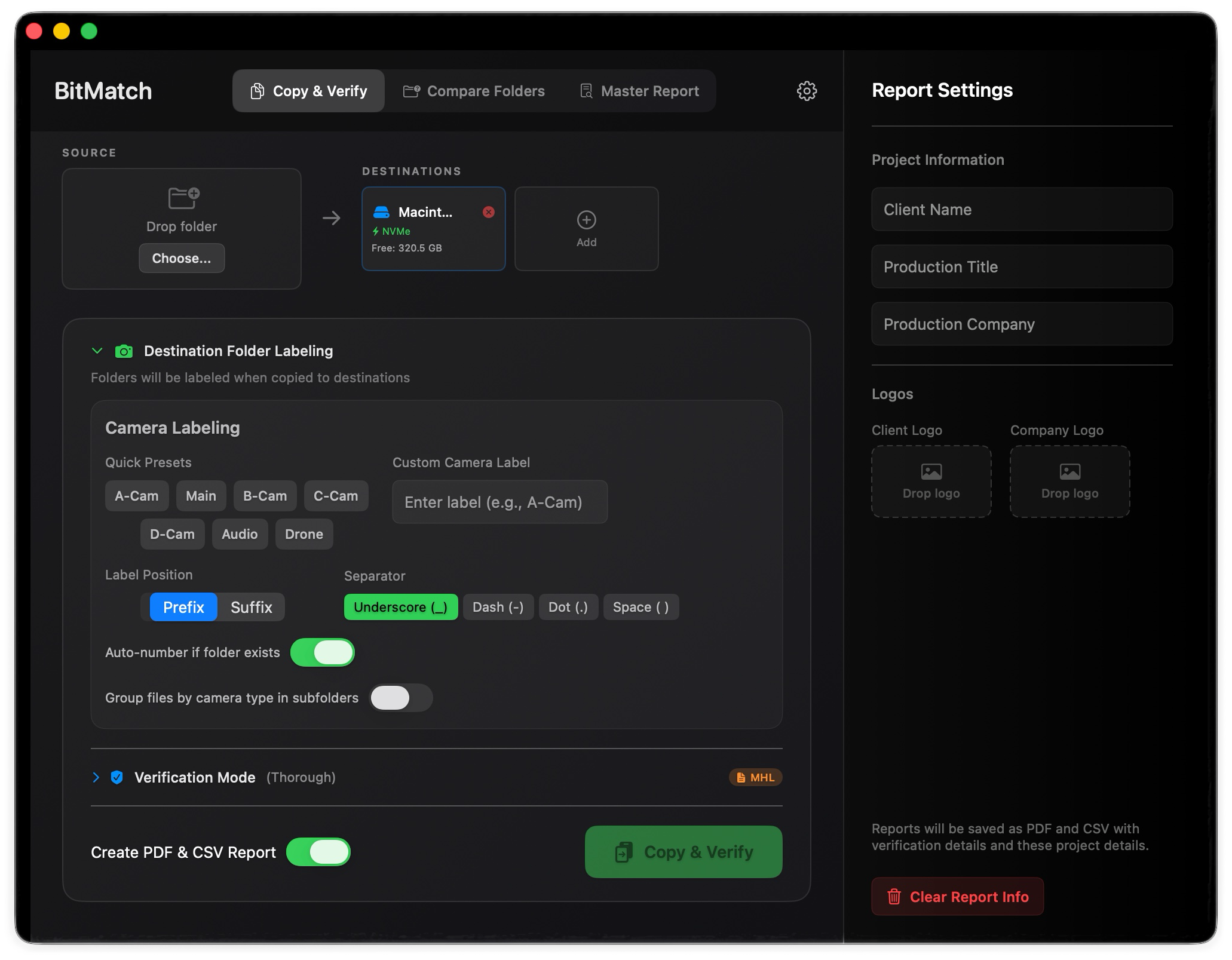Screen dimensions: 1232x960
Task: Disable Auto-number if folder exists
Action: click(x=323, y=652)
